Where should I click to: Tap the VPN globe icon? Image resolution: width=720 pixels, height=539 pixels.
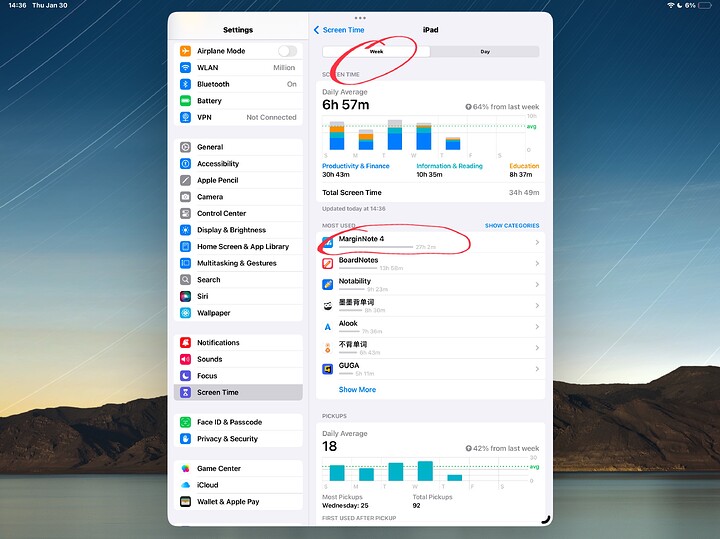tap(185, 117)
